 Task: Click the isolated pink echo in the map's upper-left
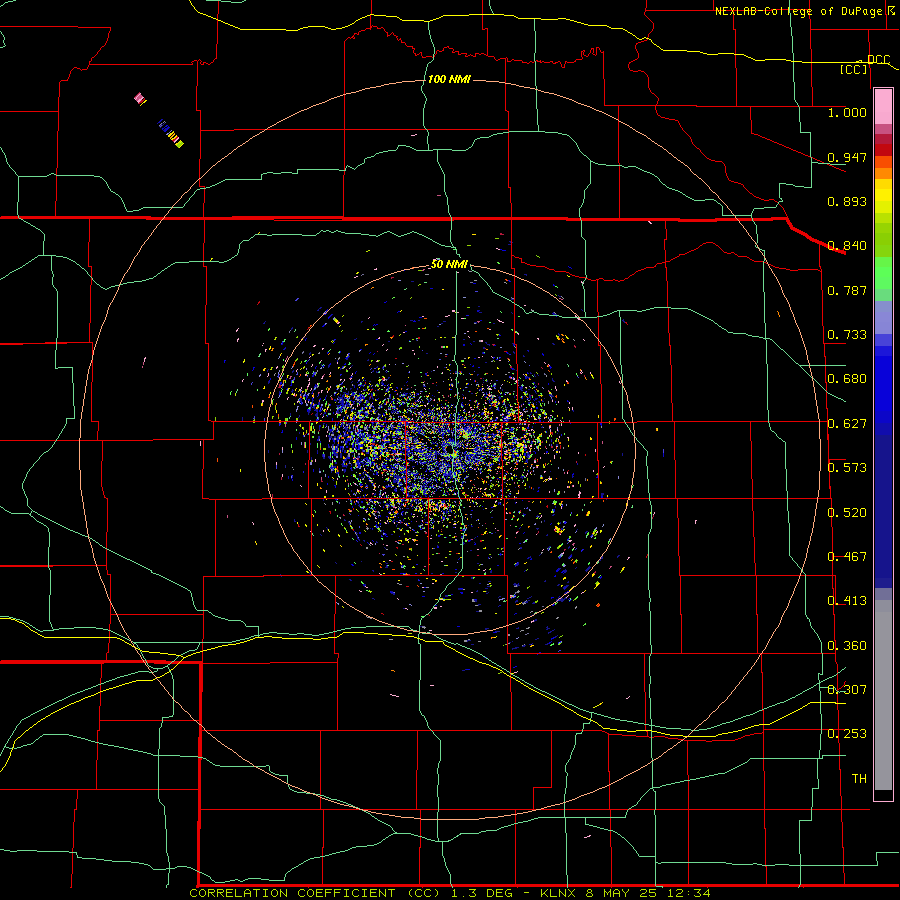[139, 98]
